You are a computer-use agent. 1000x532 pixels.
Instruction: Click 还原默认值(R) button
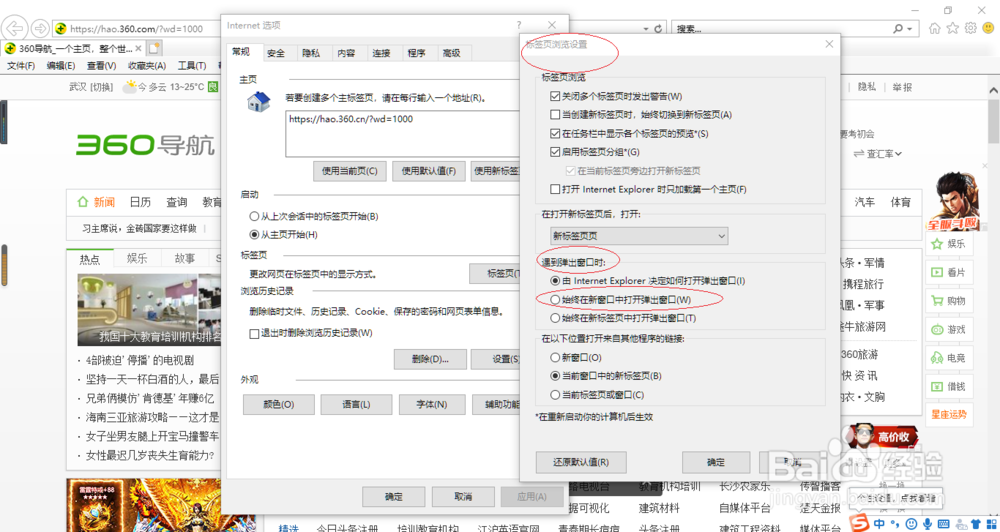click(x=581, y=462)
